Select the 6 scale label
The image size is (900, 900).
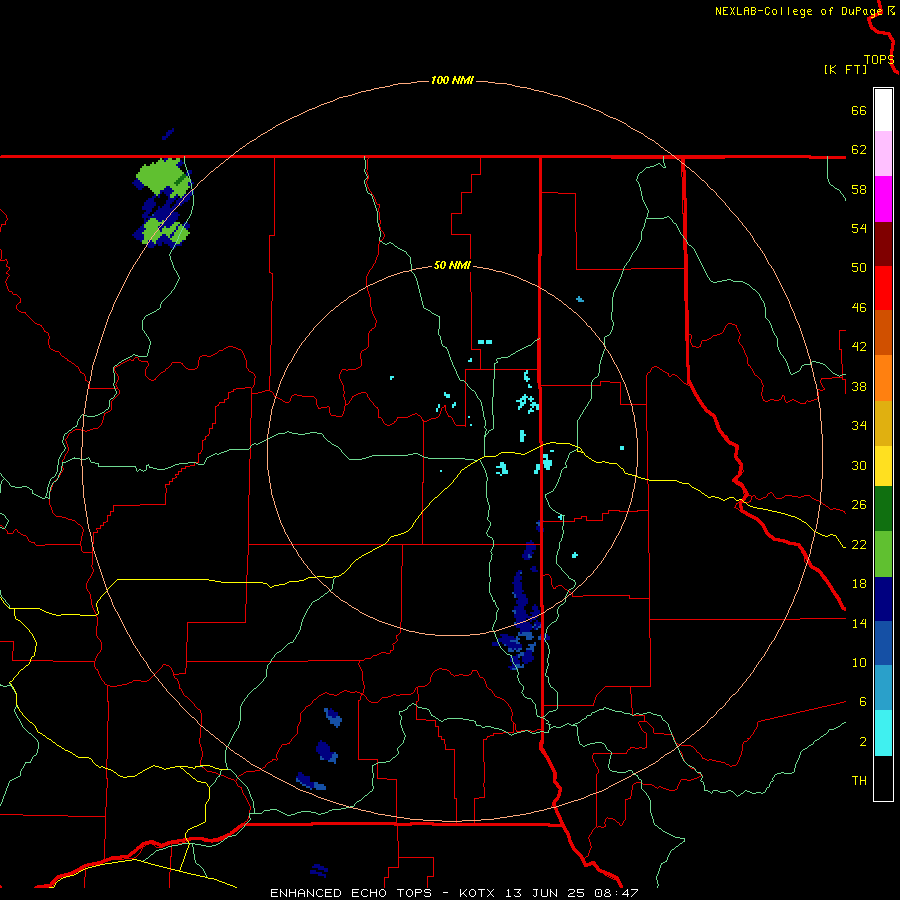coord(862,701)
